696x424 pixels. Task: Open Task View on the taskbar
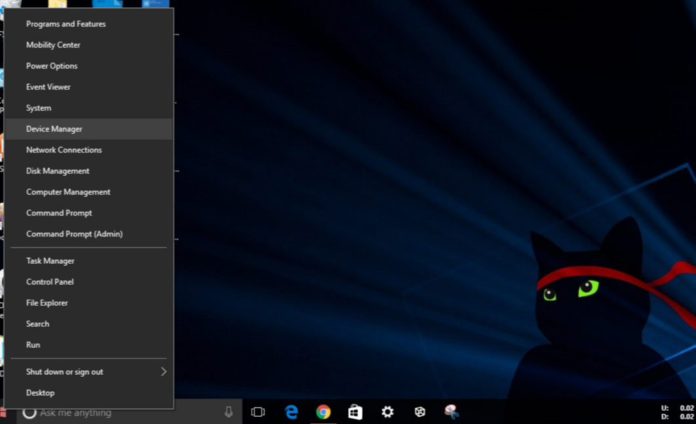click(258, 412)
